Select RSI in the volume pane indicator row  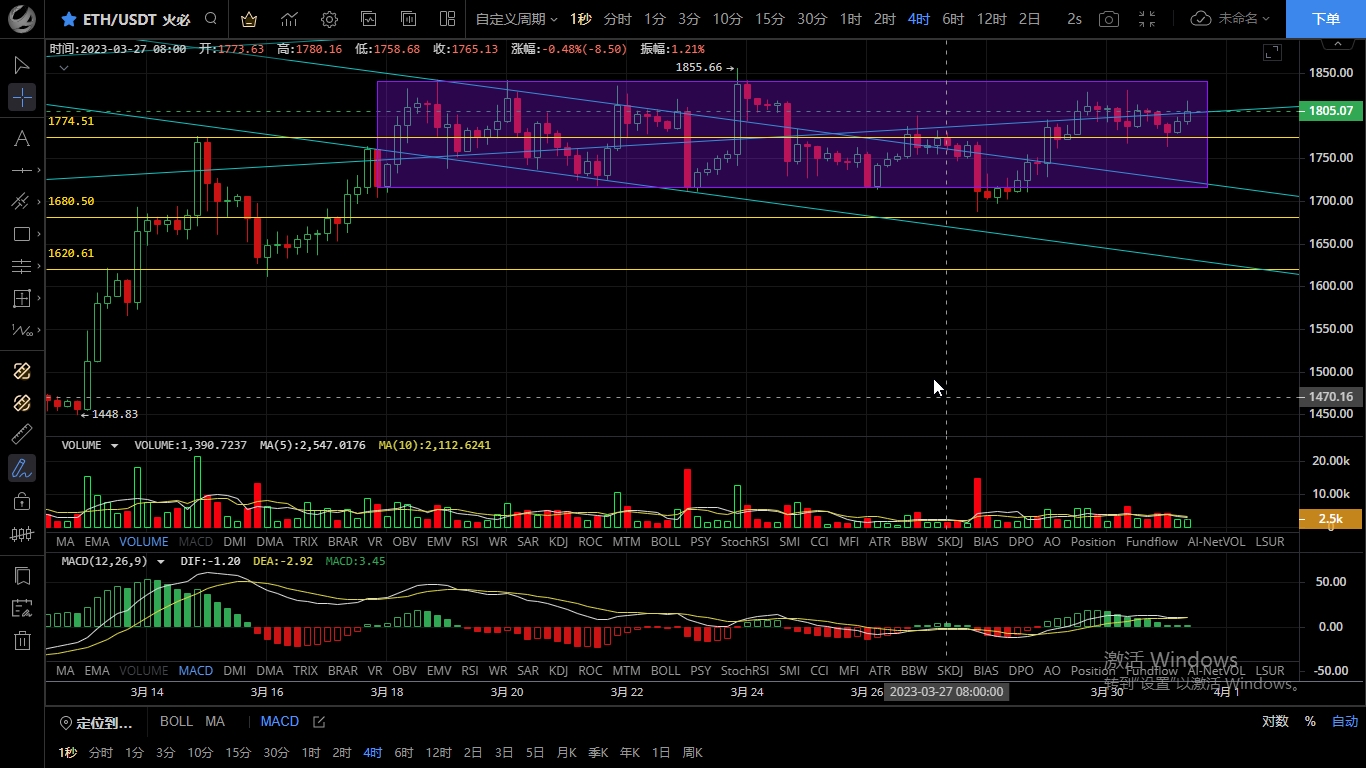coord(470,541)
